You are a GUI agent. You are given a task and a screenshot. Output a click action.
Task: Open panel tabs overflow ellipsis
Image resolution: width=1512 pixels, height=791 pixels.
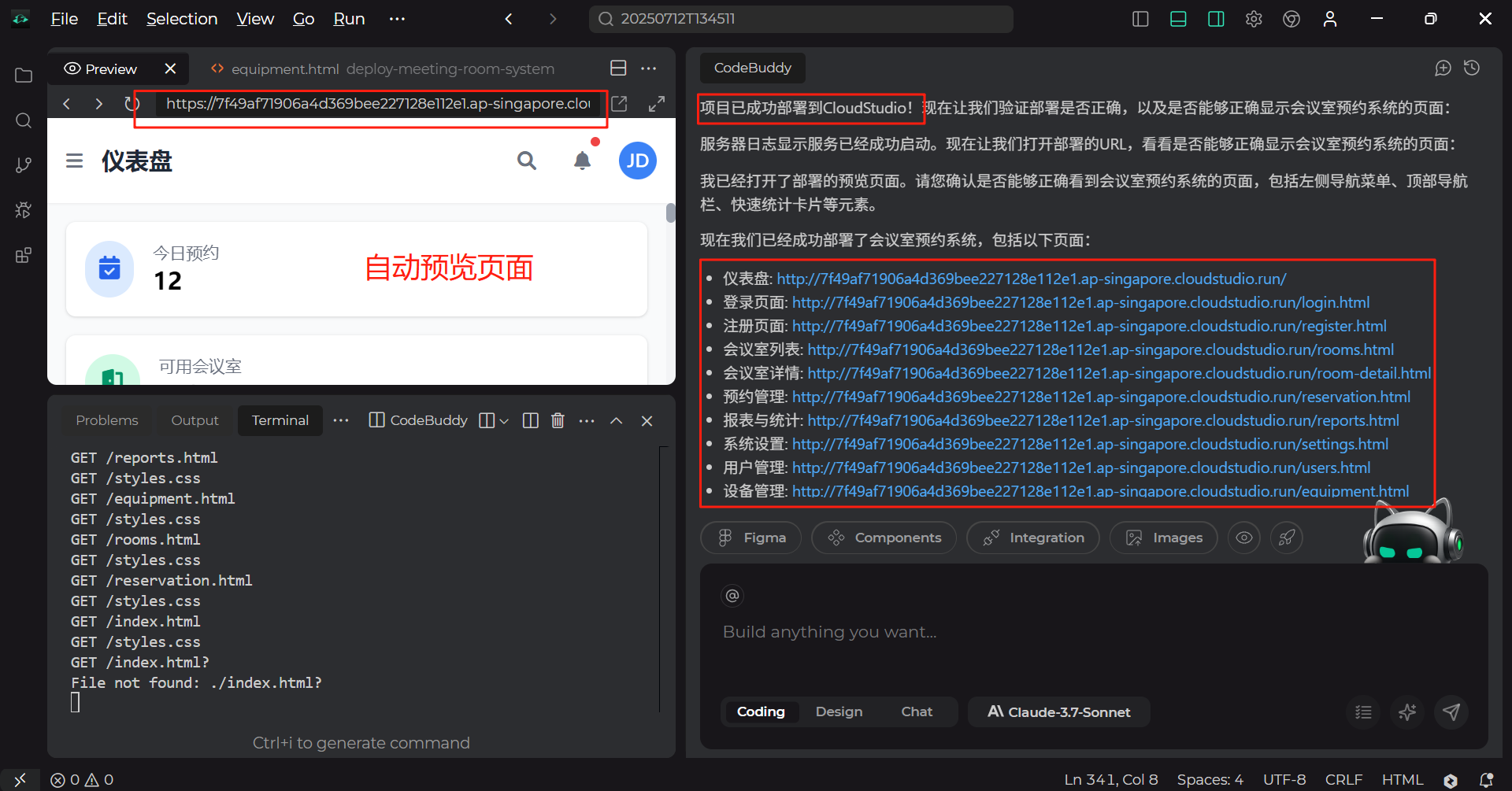[341, 421]
